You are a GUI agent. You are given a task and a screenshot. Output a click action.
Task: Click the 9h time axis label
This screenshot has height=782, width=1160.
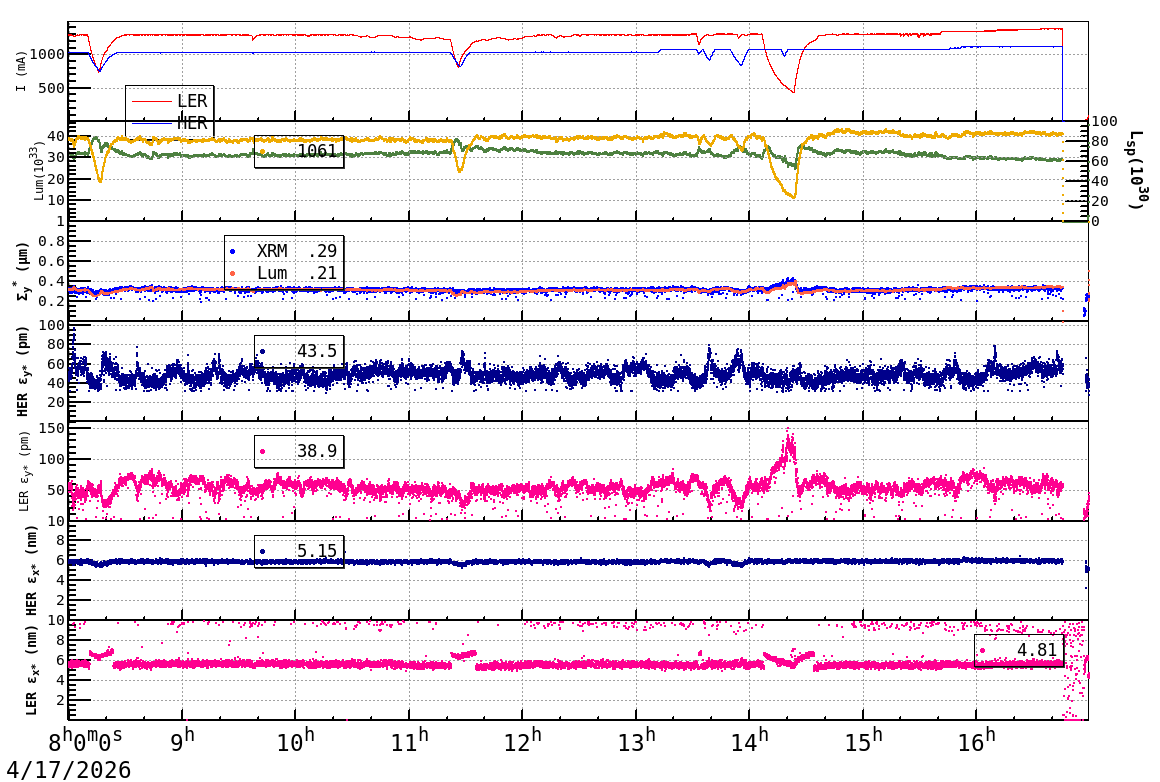pos(182,741)
